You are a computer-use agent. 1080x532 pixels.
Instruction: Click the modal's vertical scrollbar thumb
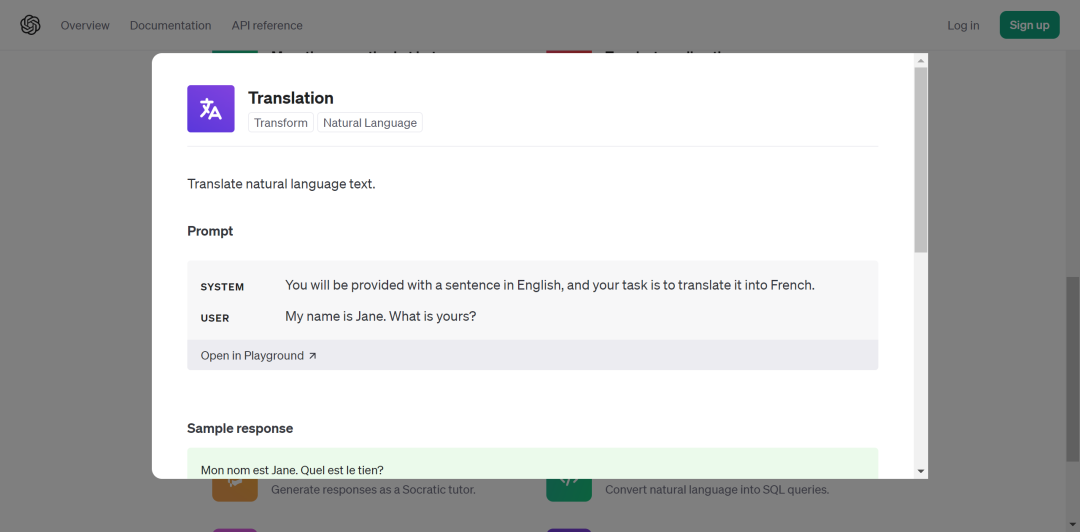pyautogui.click(x=920, y=160)
